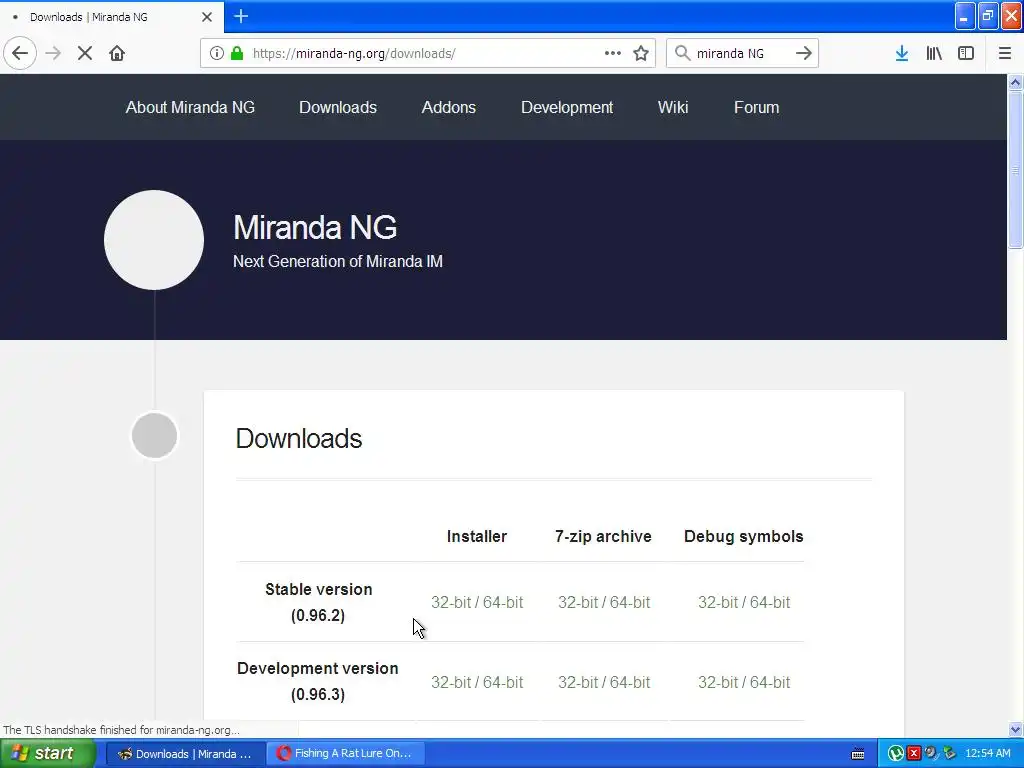The width and height of the screenshot is (1024, 768).
Task: Switch to Fishing A Rat Lure taskbar window
Action: (x=345, y=754)
